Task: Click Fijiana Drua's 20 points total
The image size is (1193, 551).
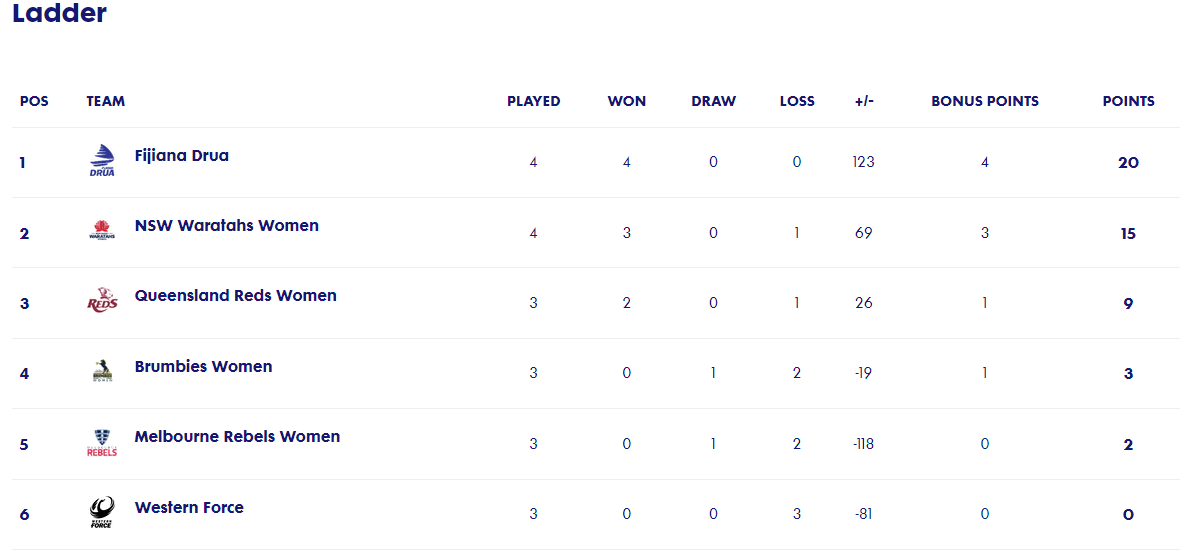Action: click(x=1128, y=162)
